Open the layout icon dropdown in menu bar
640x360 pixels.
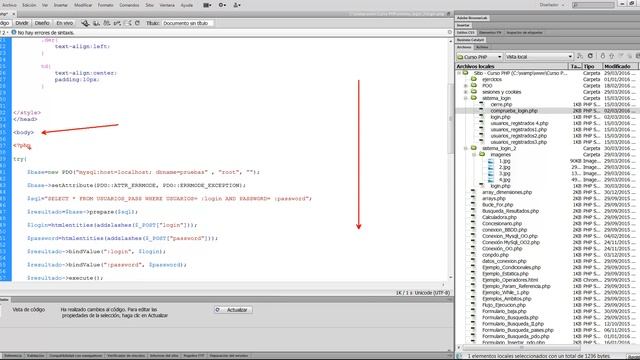click(x=207, y=5)
